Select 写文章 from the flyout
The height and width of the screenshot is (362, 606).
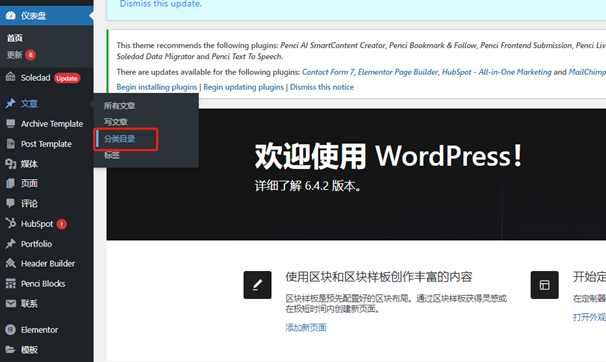pos(115,122)
